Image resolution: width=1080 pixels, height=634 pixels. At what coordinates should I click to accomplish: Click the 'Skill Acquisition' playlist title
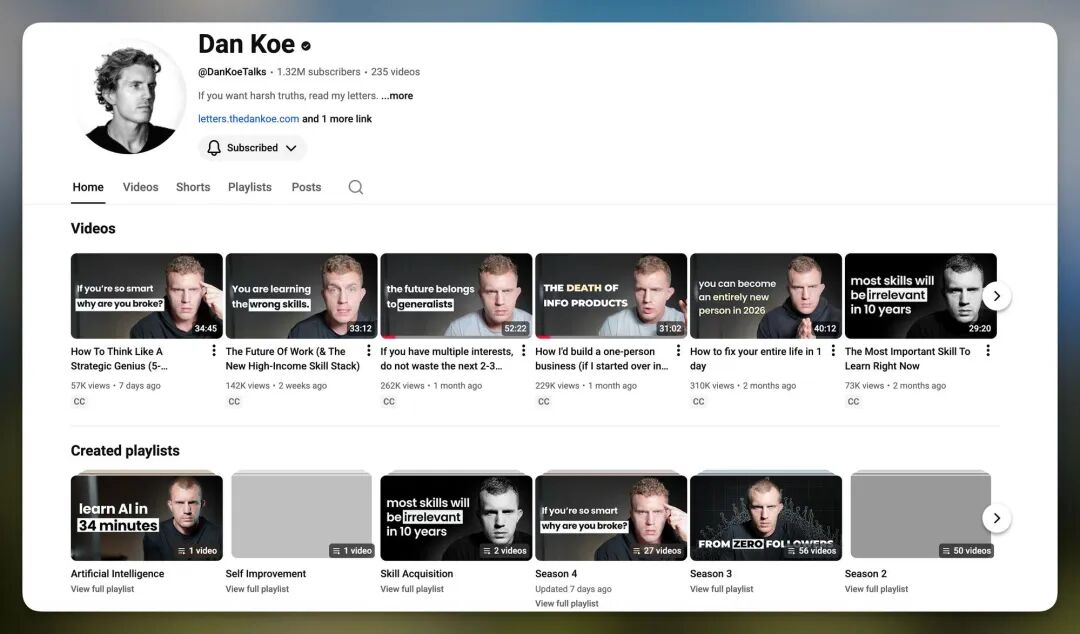(417, 574)
